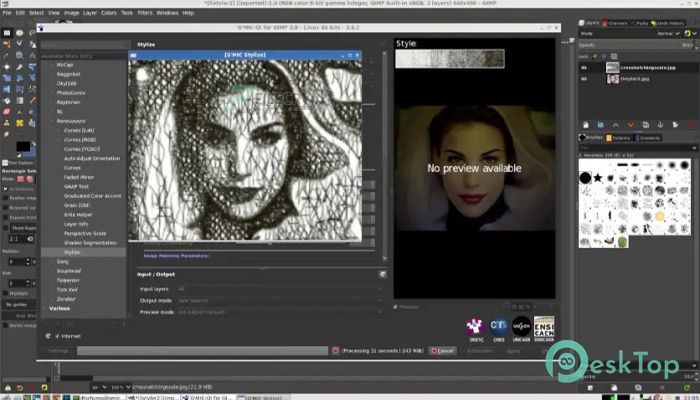Switch to the Patterns tab
This screenshot has height=400, width=700.
616,138
